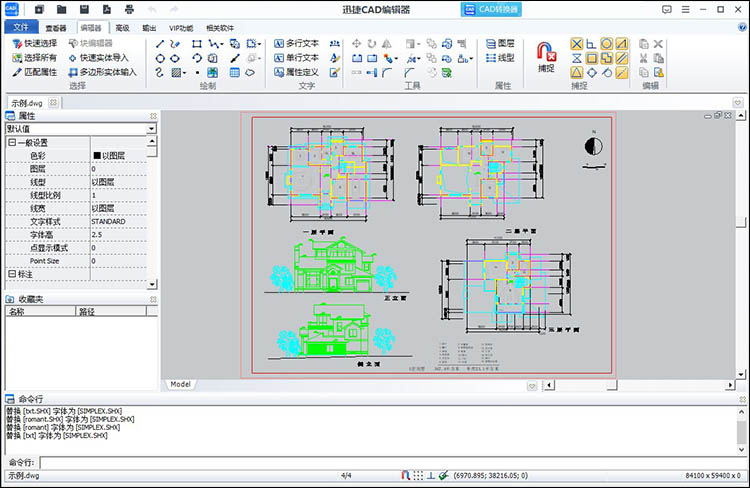Click the CAD转换器 button
The width and height of the screenshot is (750, 488).
tap(491, 9)
